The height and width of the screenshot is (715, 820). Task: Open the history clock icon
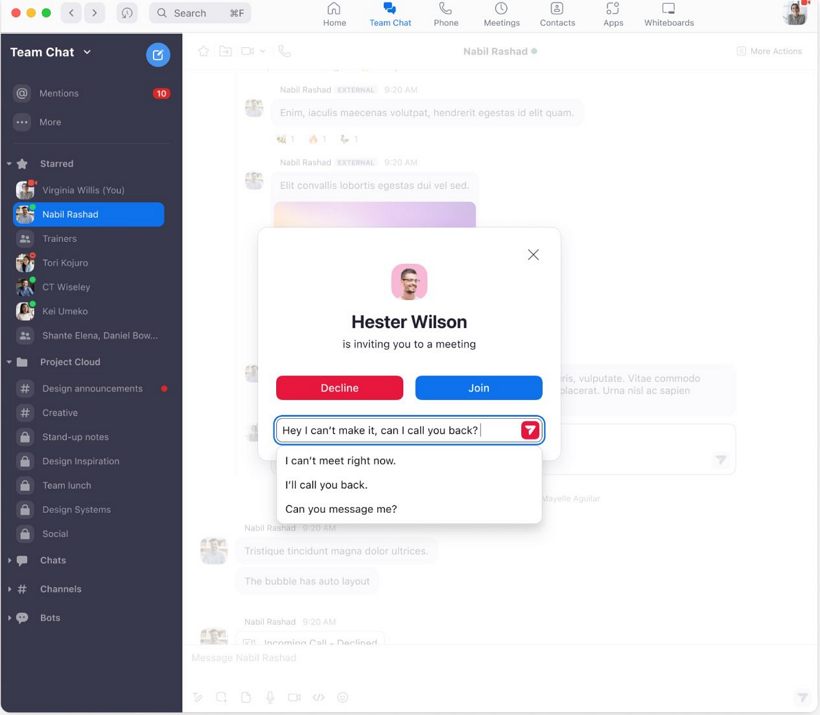pyautogui.click(x=127, y=13)
